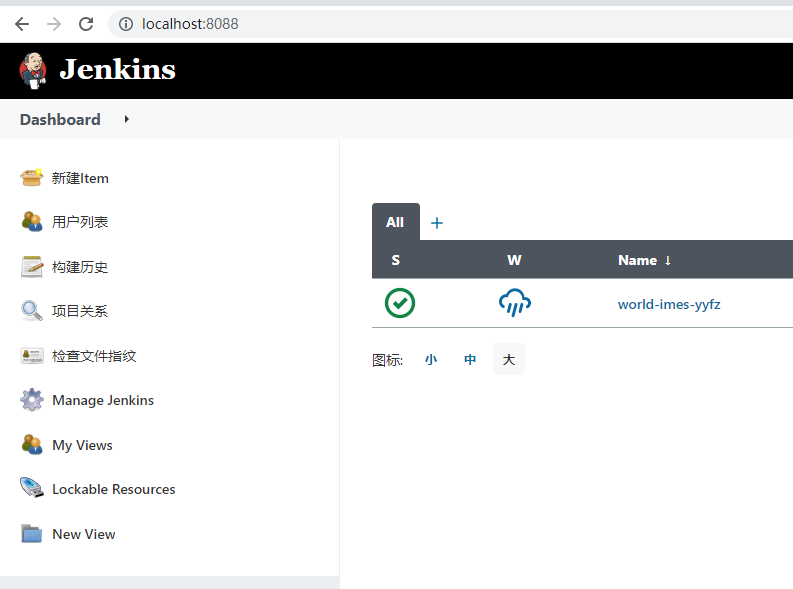793x589 pixels.
Task: Open 新建Item link
Action: click(80, 178)
